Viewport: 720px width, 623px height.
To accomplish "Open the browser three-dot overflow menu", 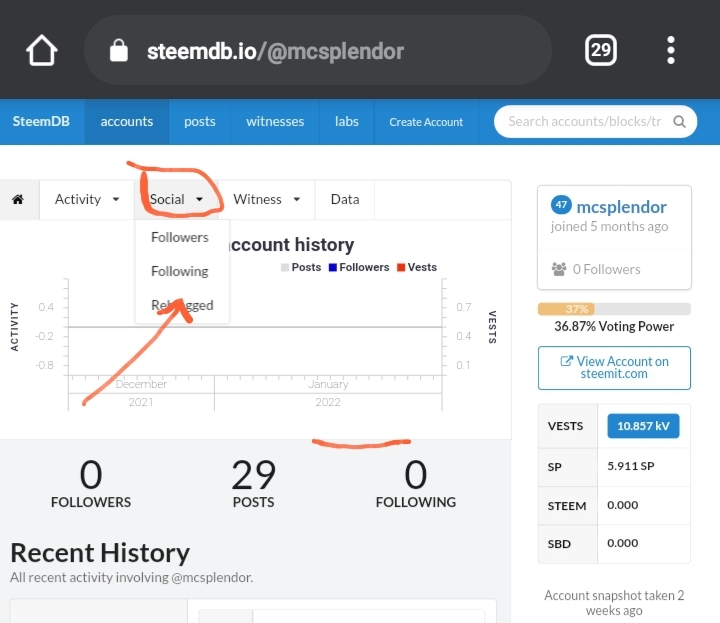I will (x=670, y=50).
